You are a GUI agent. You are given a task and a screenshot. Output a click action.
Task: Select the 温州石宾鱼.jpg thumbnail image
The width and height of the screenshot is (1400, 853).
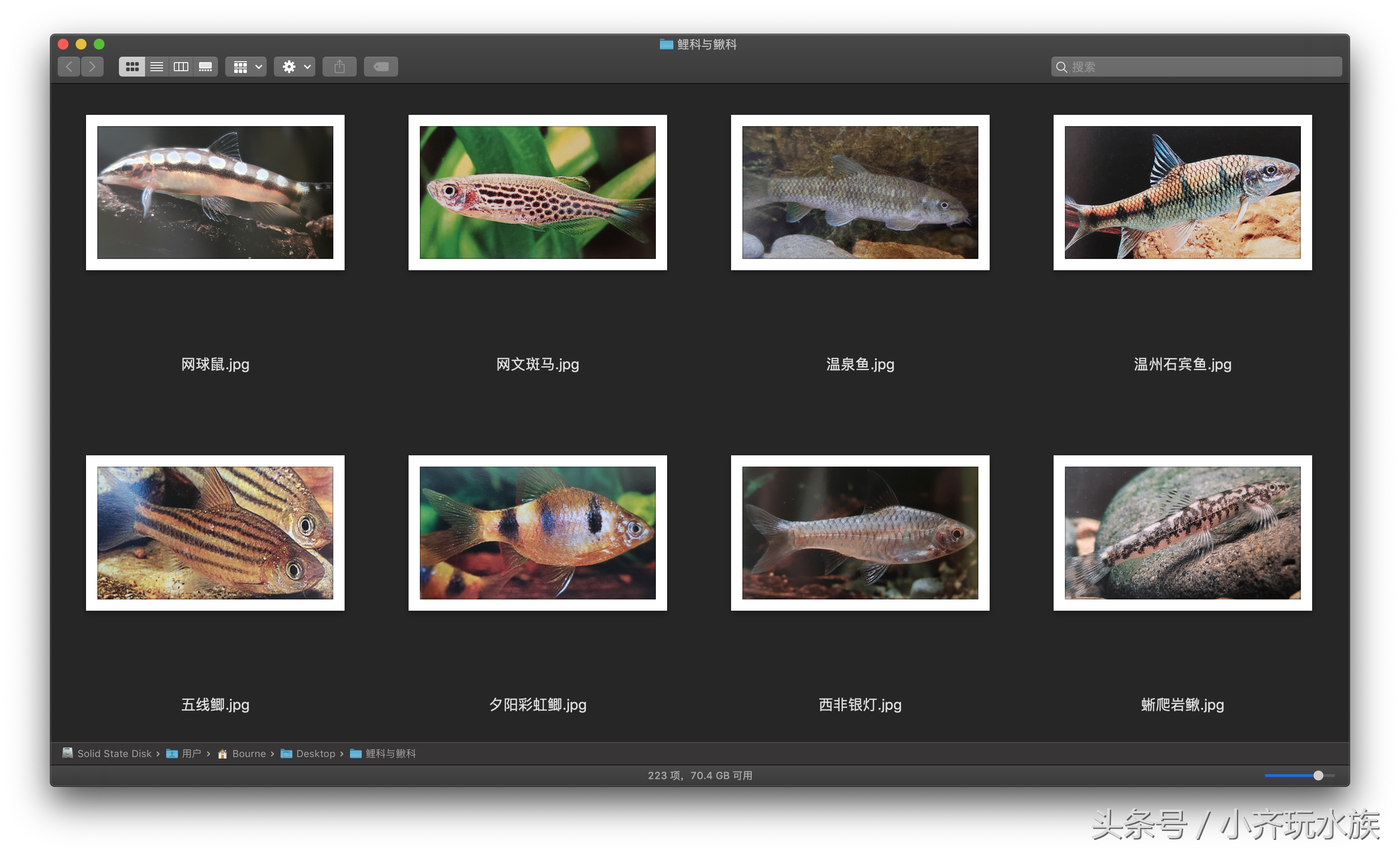click(1183, 192)
